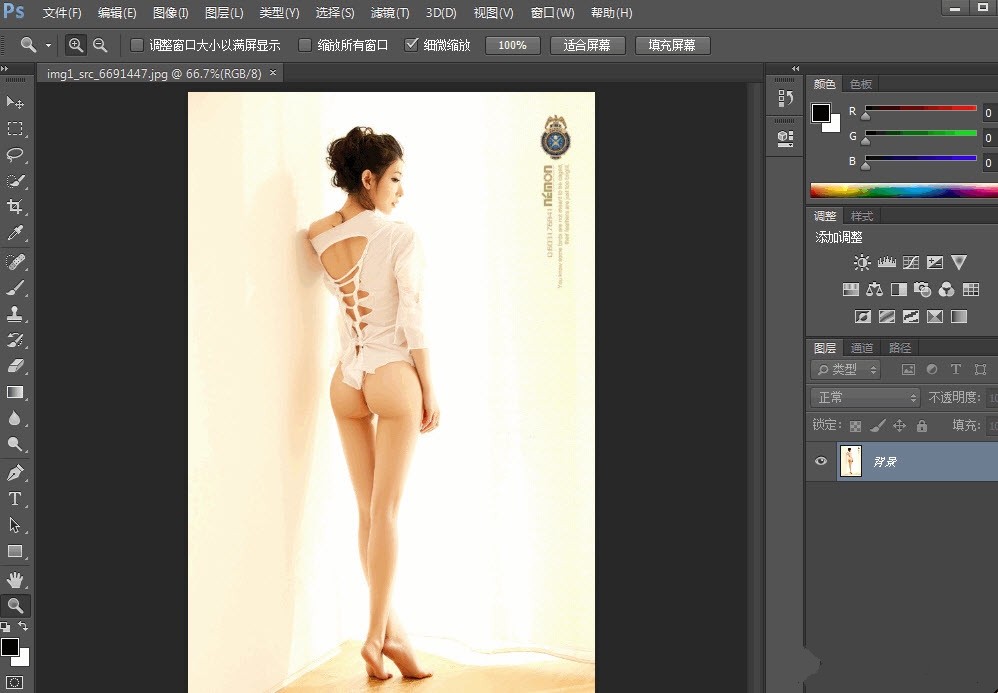Expand the tools panel double-arrow
This screenshot has width=998, height=693.
[x=4, y=68]
